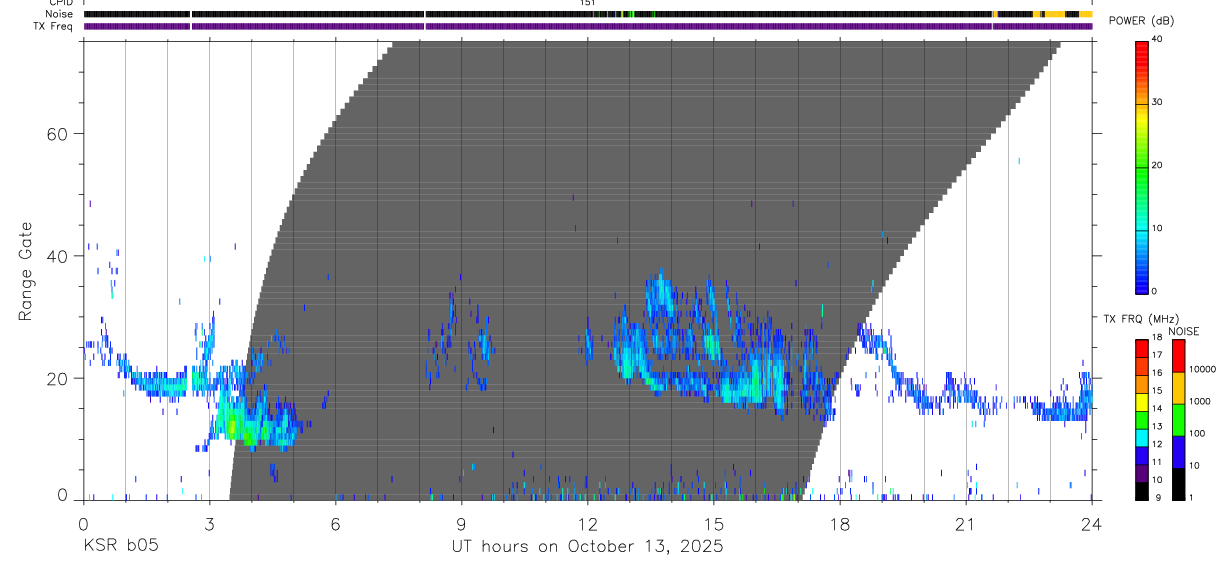Click the '10000' label on the NOISE legend
The image size is (1228, 567).
(1203, 369)
